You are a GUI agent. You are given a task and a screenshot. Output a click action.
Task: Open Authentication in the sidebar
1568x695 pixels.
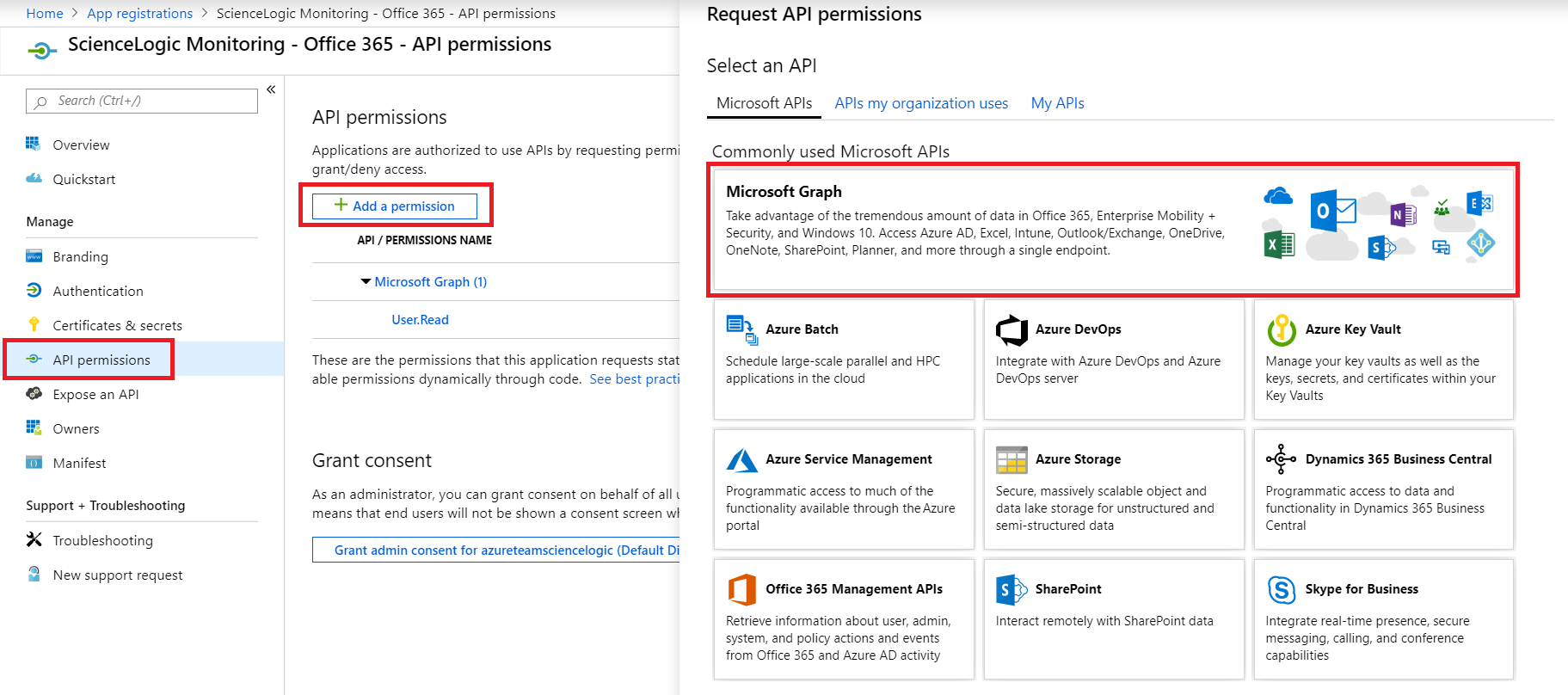(x=98, y=291)
